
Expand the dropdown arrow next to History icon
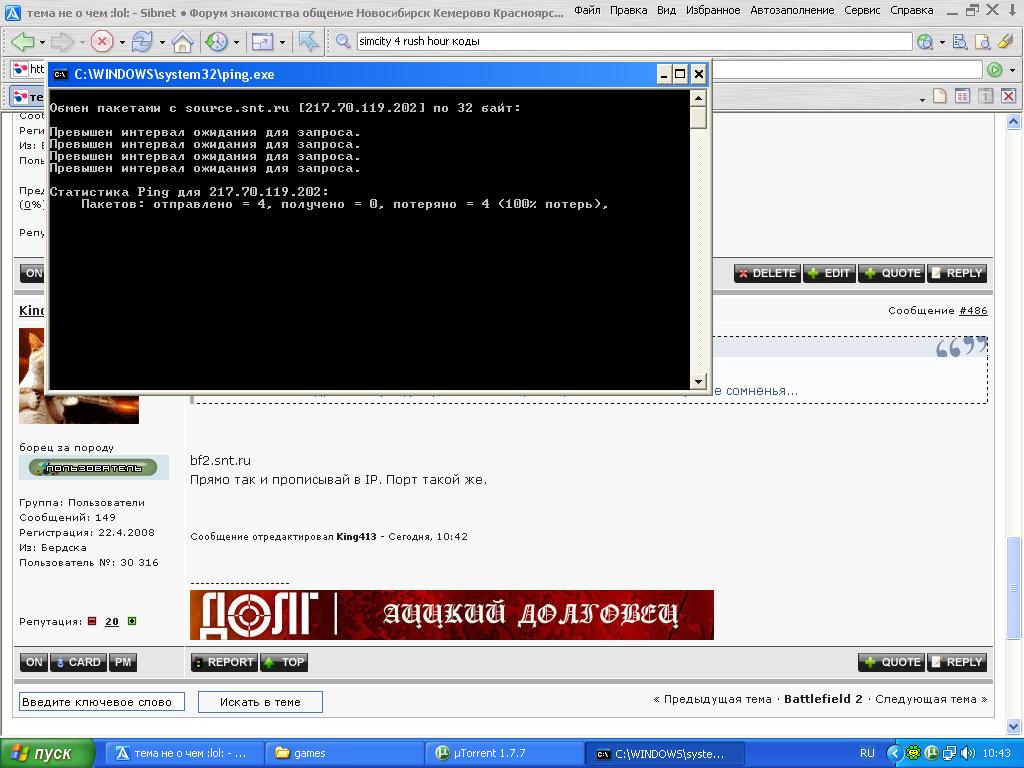(x=237, y=43)
